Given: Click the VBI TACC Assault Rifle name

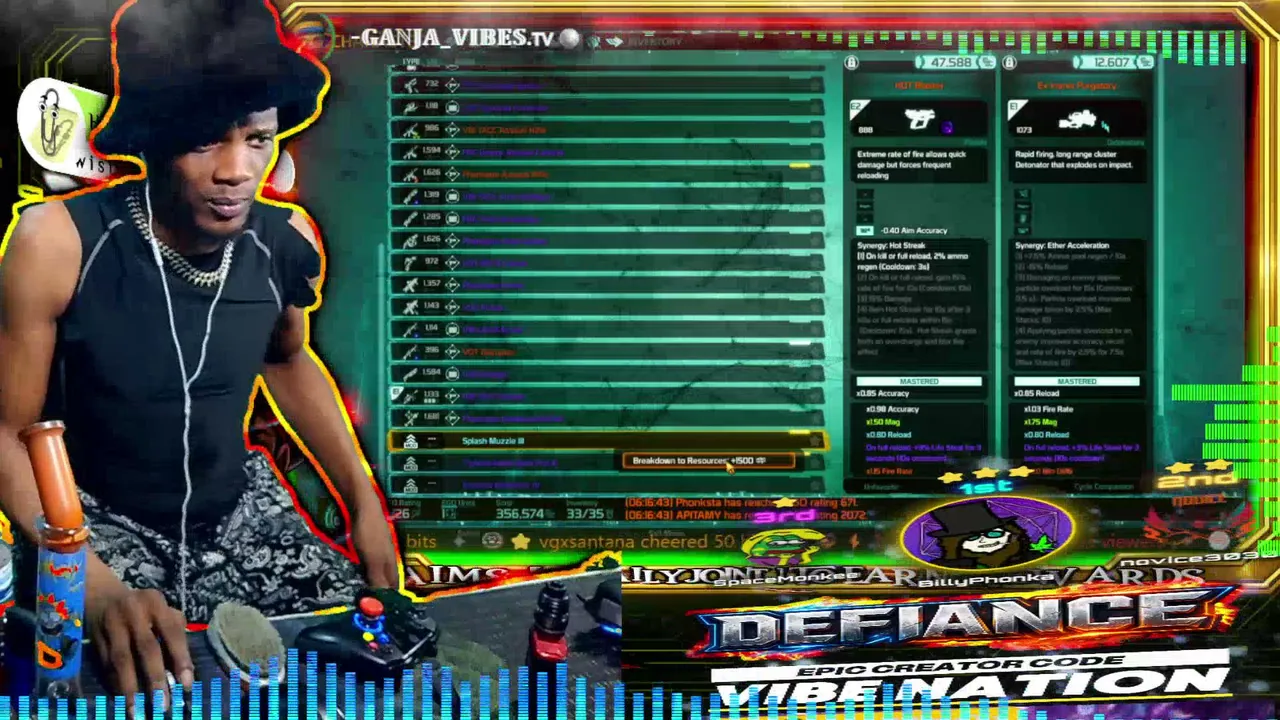Looking at the screenshot, I should coord(504,130).
